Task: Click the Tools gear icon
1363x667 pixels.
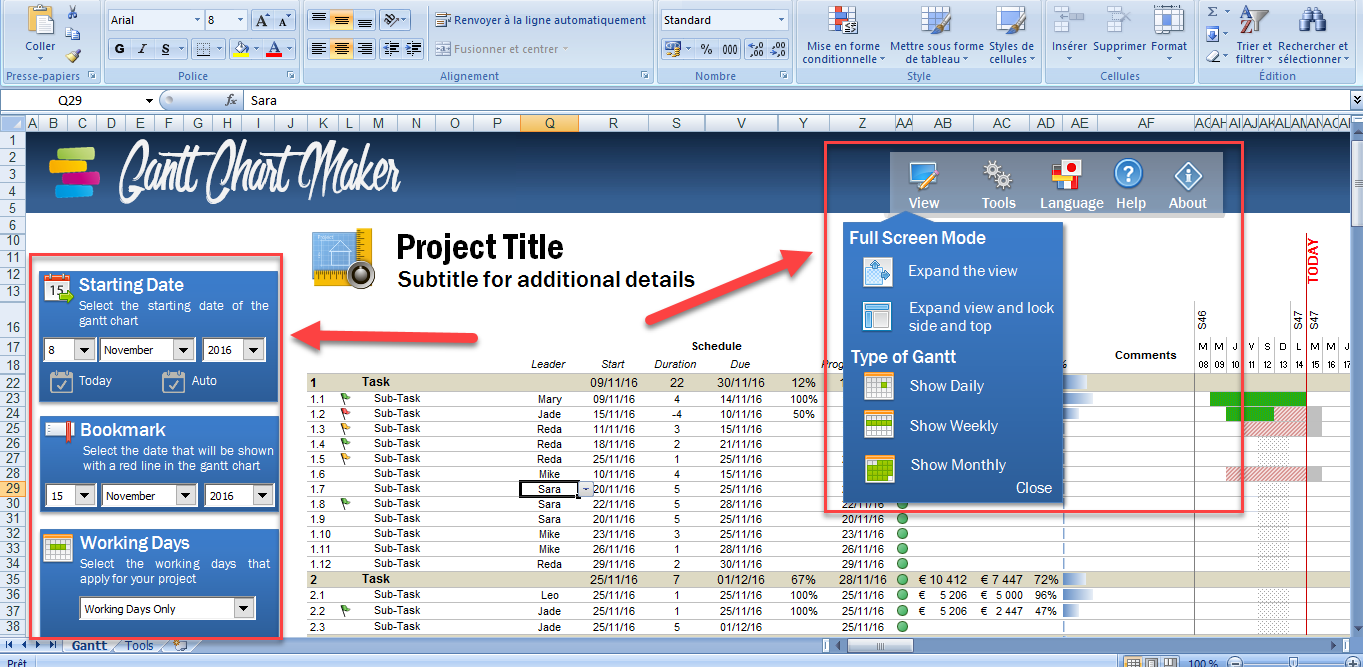Action: coord(997,176)
